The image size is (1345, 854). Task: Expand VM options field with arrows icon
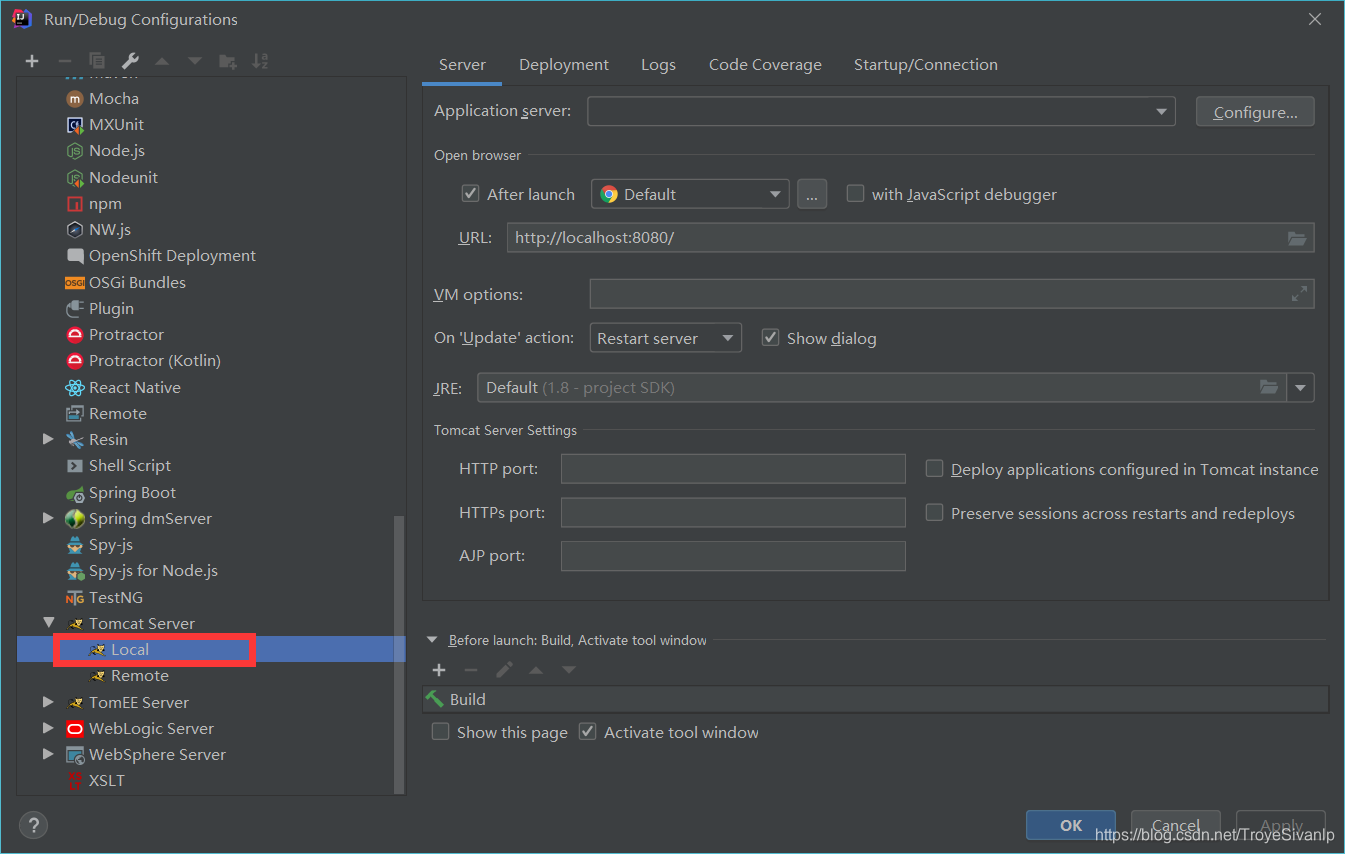pyautogui.click(x=1299, y=294)
